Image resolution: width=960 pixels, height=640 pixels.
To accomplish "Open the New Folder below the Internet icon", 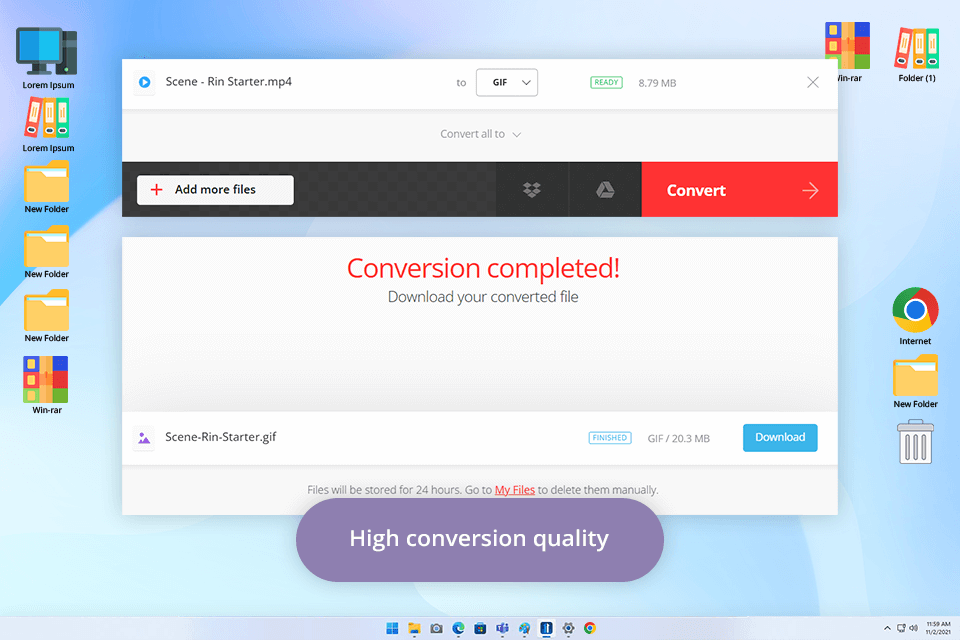I will pyautogui.click(x=915, y=381).
